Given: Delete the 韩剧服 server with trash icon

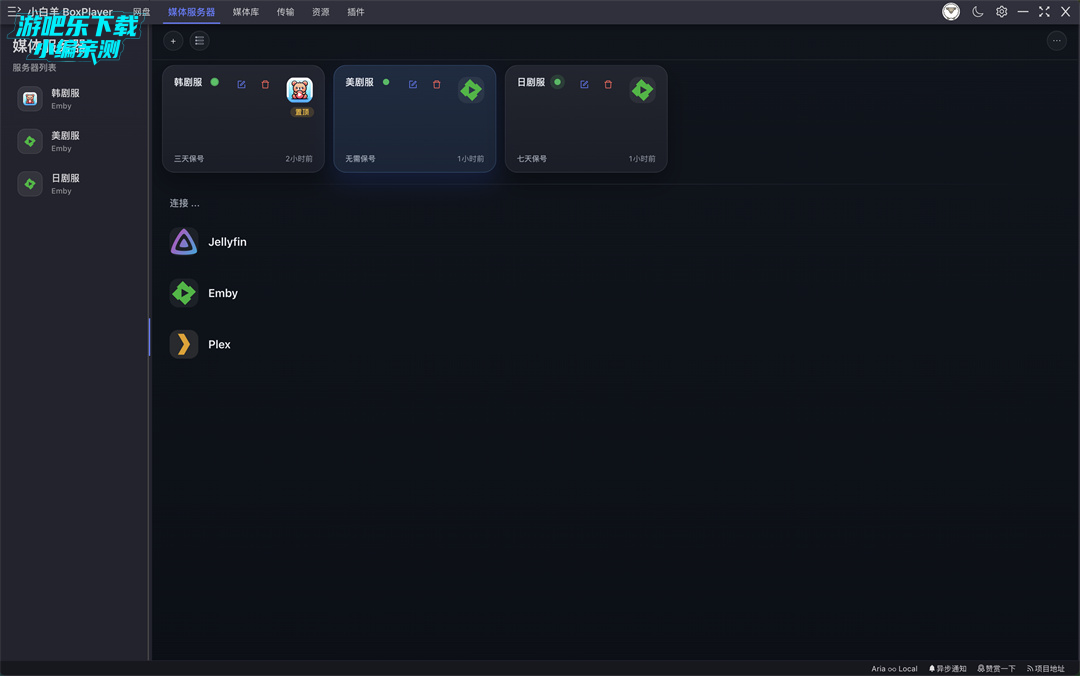Looking at the screenshot, I should [x=265, y=84].
